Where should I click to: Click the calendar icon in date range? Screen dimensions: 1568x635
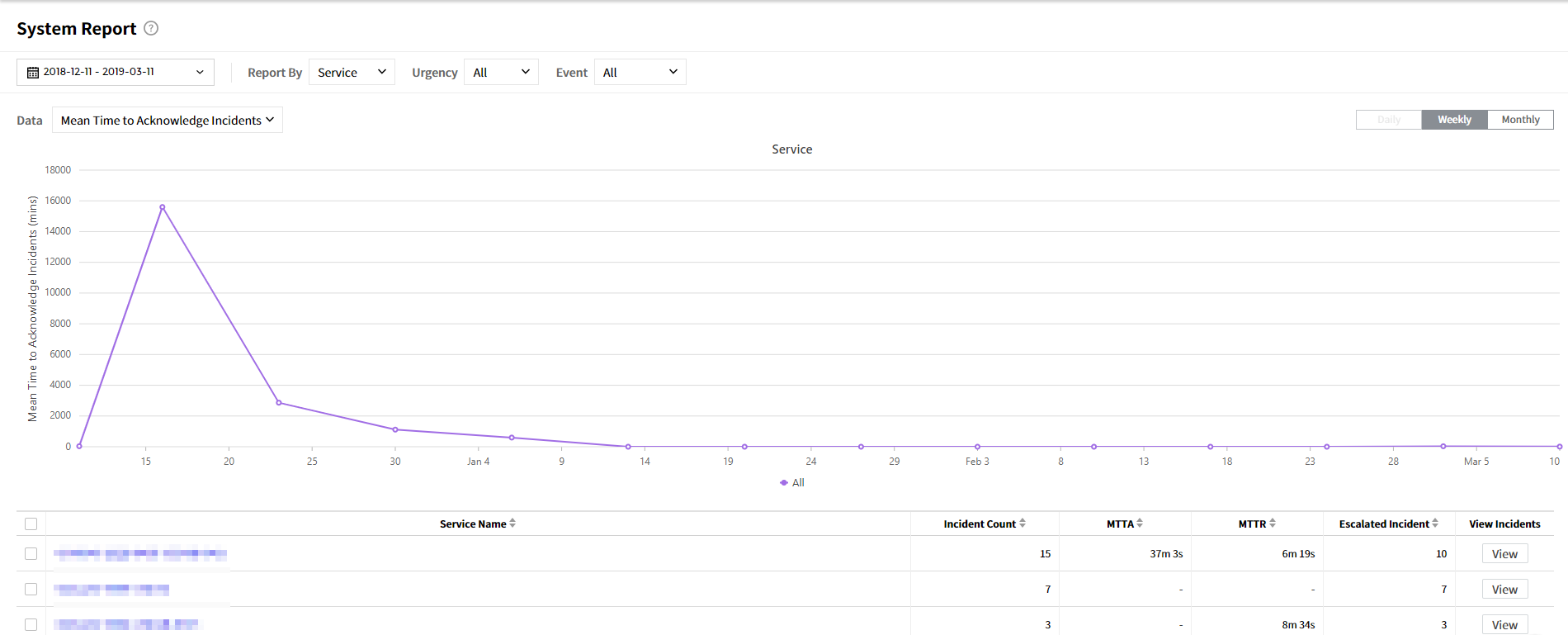coord(33,73)
